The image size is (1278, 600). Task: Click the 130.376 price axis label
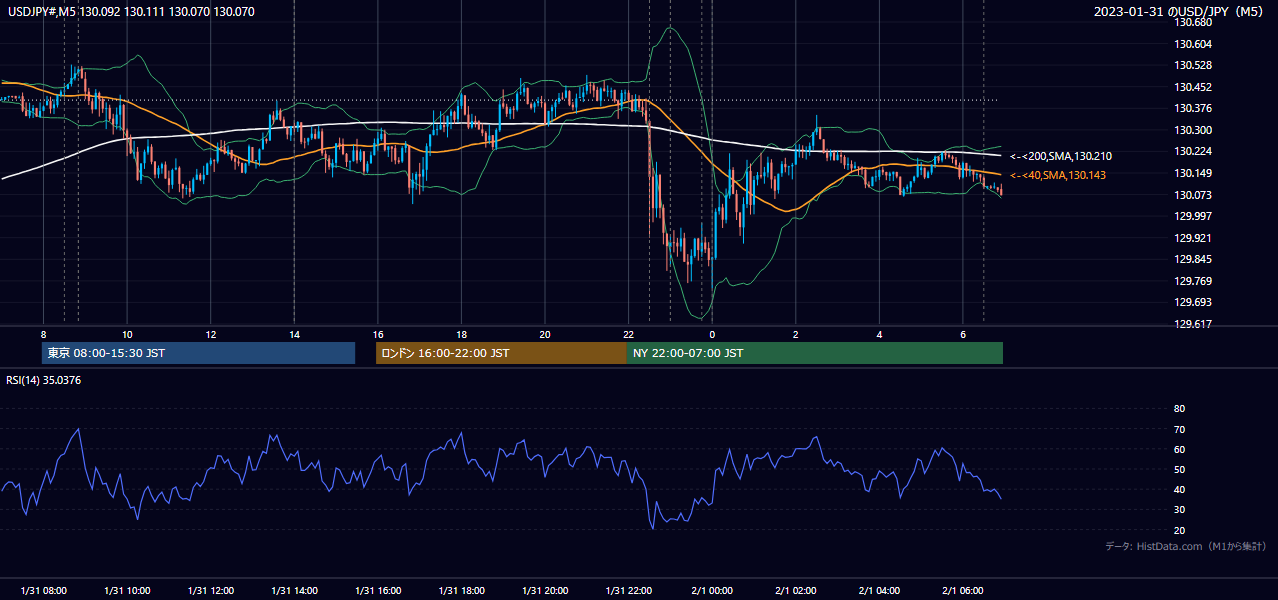click(1192, 108)
